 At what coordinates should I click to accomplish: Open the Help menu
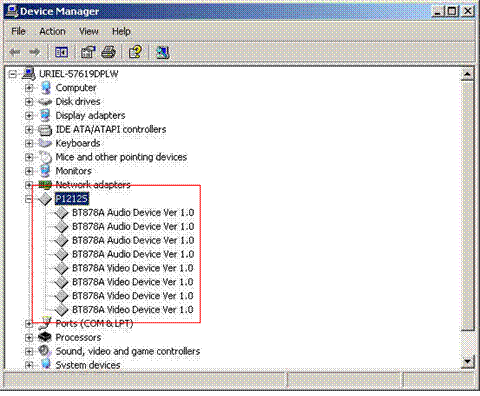[x=121, y=31]
